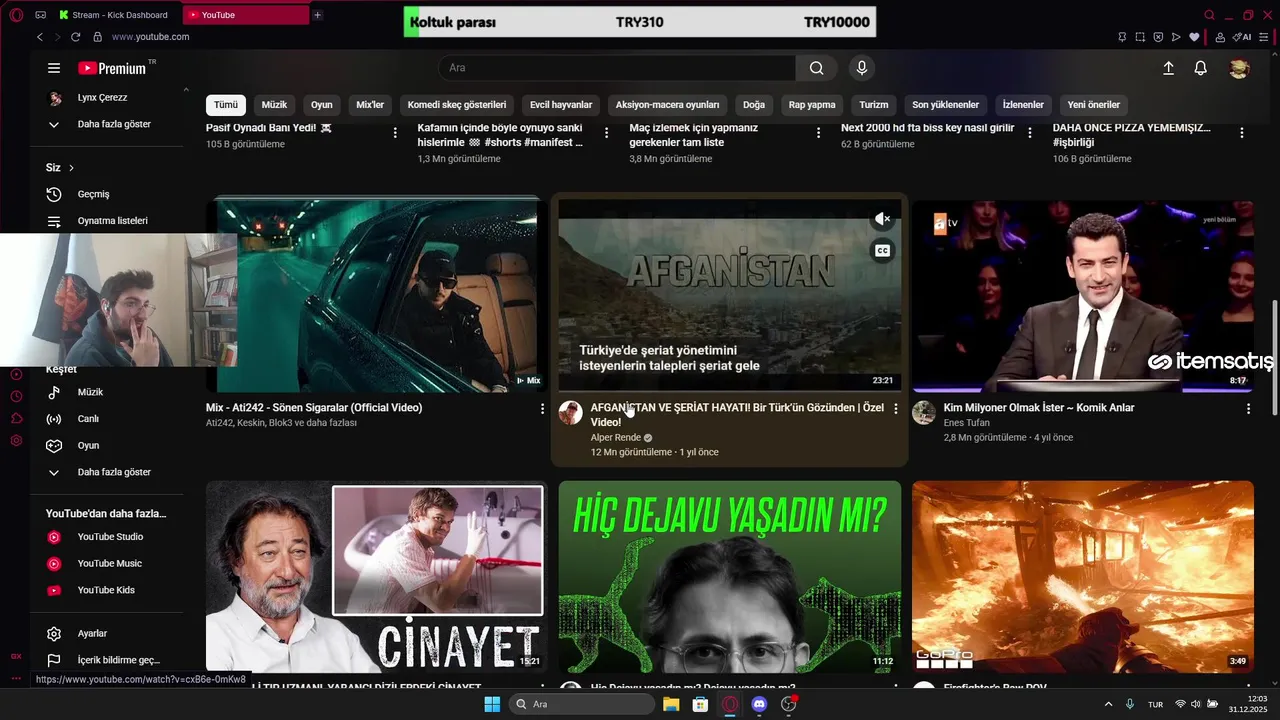Select the Rap yapma filter chip
This screenshot has width=1280, height=720.
(812, 105)
